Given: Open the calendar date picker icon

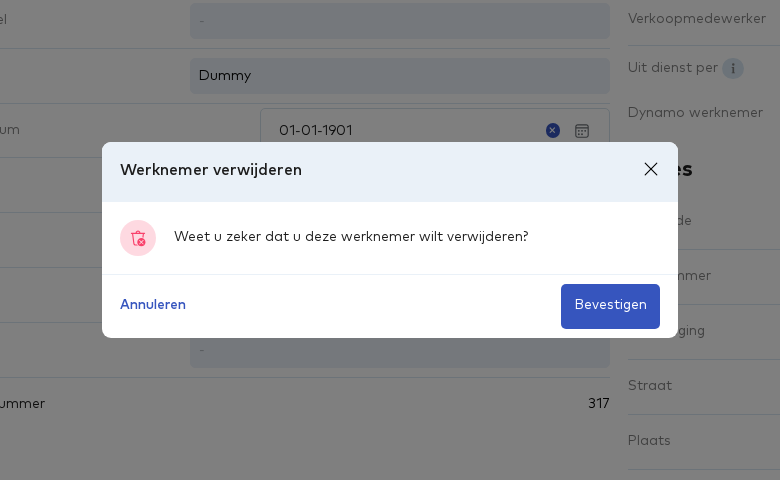Looking at the screenshot, I should (x=582, y=131).
